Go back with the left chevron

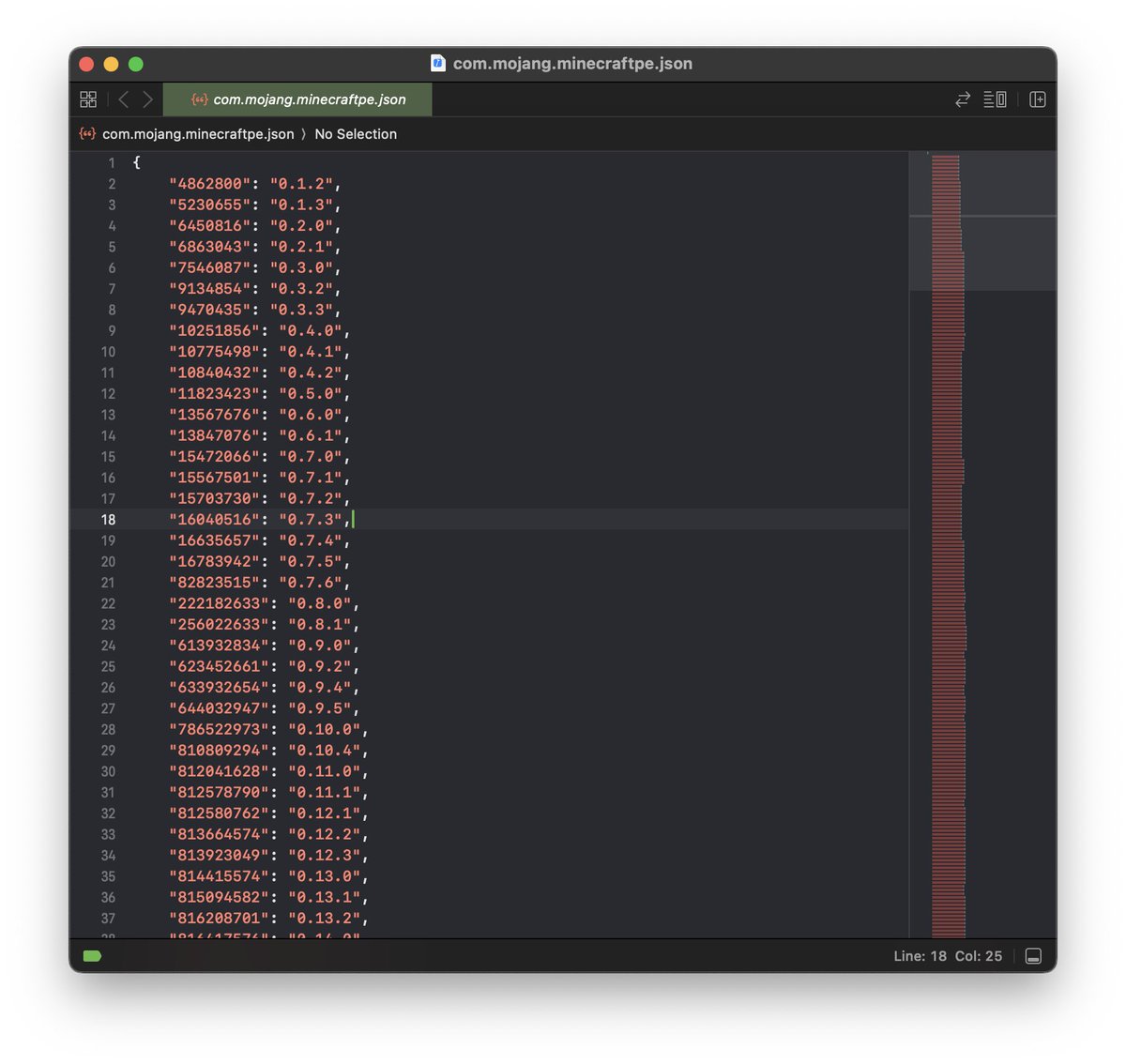pos(124,99)
